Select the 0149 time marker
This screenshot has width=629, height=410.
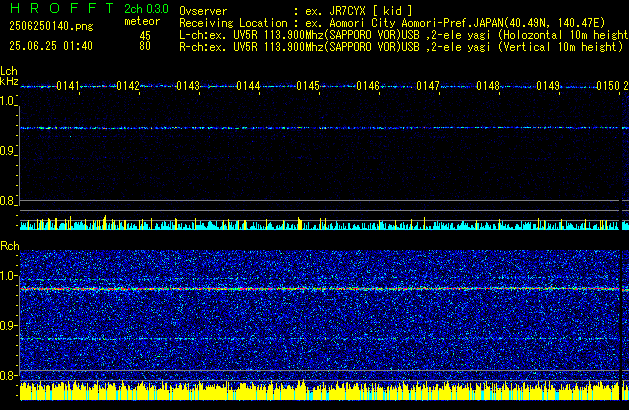(x=548, y=86)
